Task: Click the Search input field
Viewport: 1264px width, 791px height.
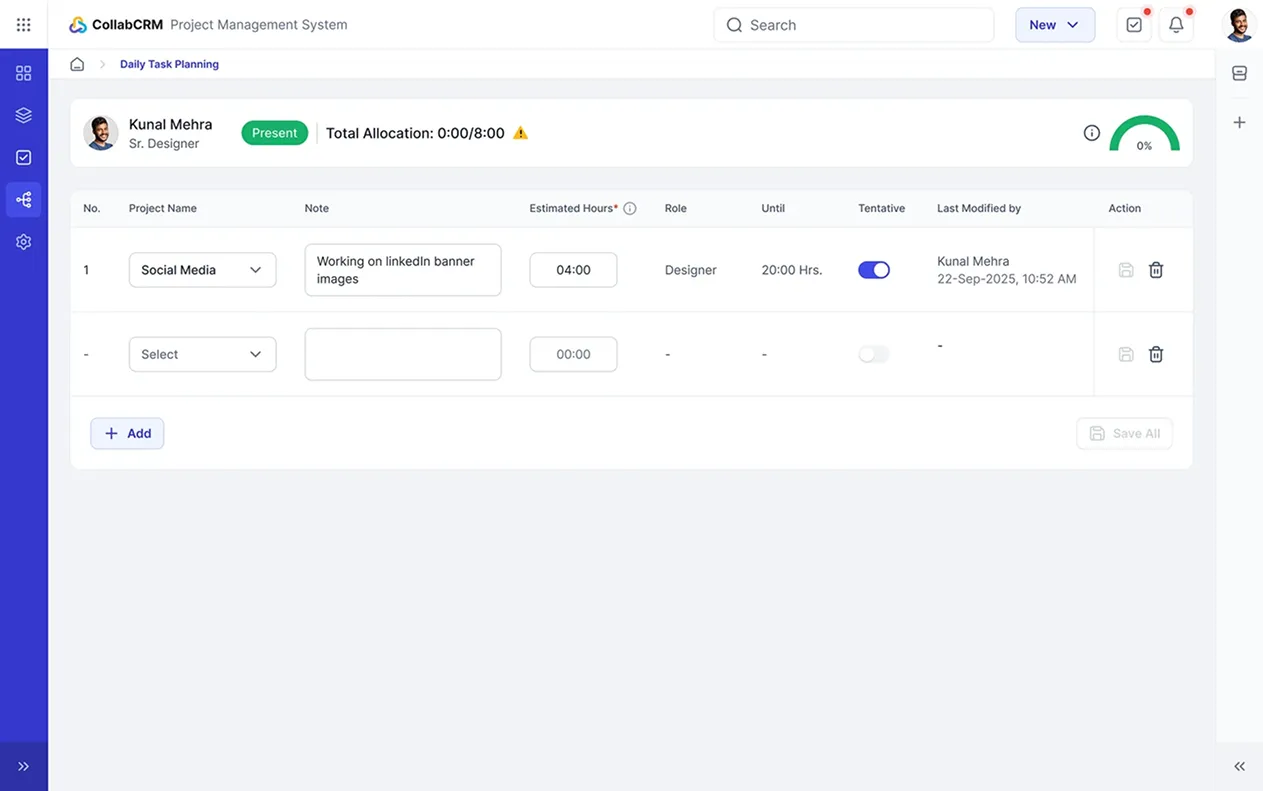Action: pos(853,25)
